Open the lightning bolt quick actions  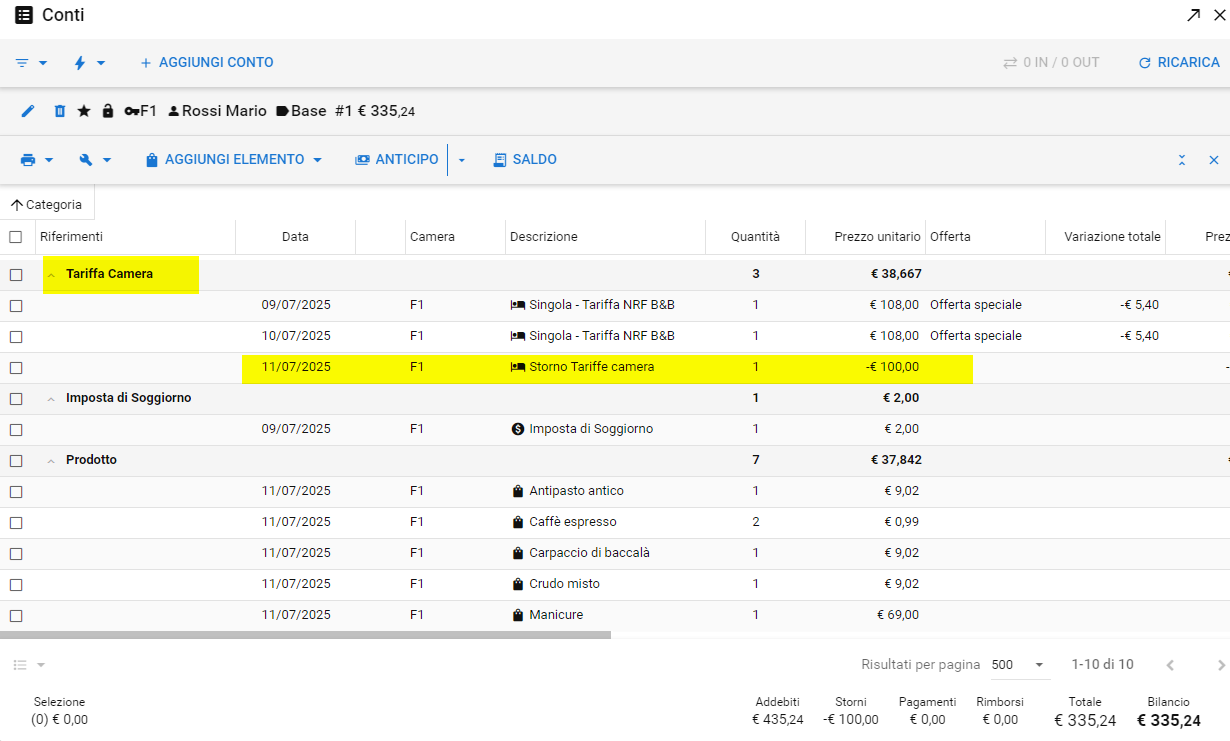89,63
